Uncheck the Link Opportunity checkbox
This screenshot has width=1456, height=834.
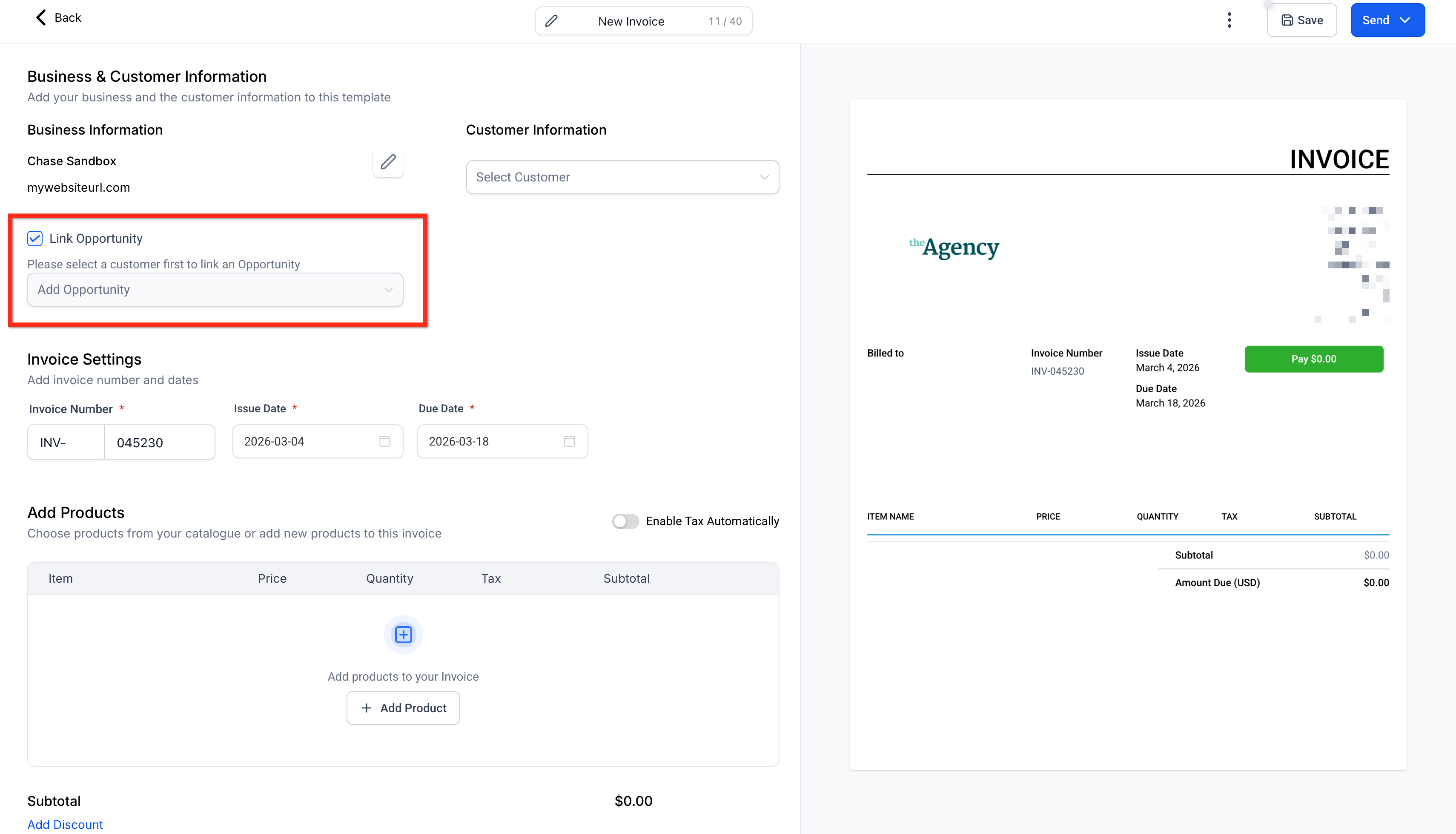click(x=35, y=238)
